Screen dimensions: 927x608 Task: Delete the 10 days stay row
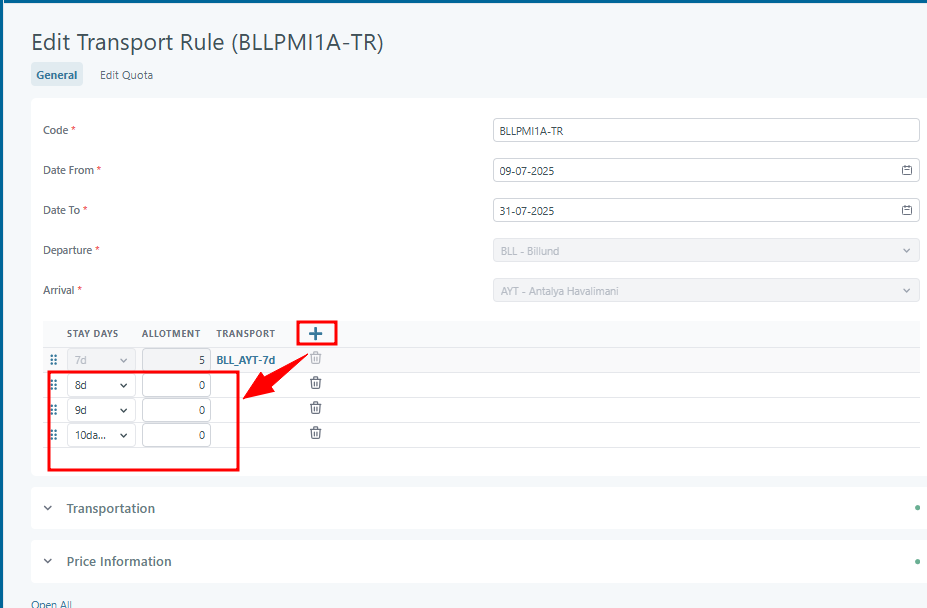(315, 433)
